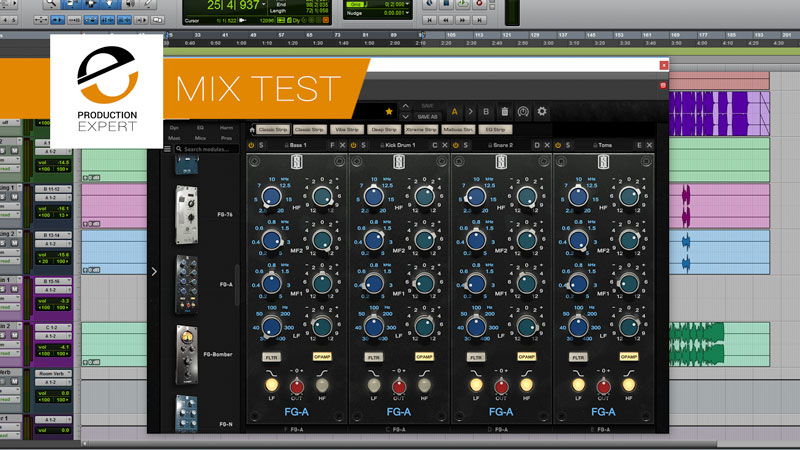This screenshot has height=450, width=800.
Task: Click the trash delete icon
Action: coord(504,111)
